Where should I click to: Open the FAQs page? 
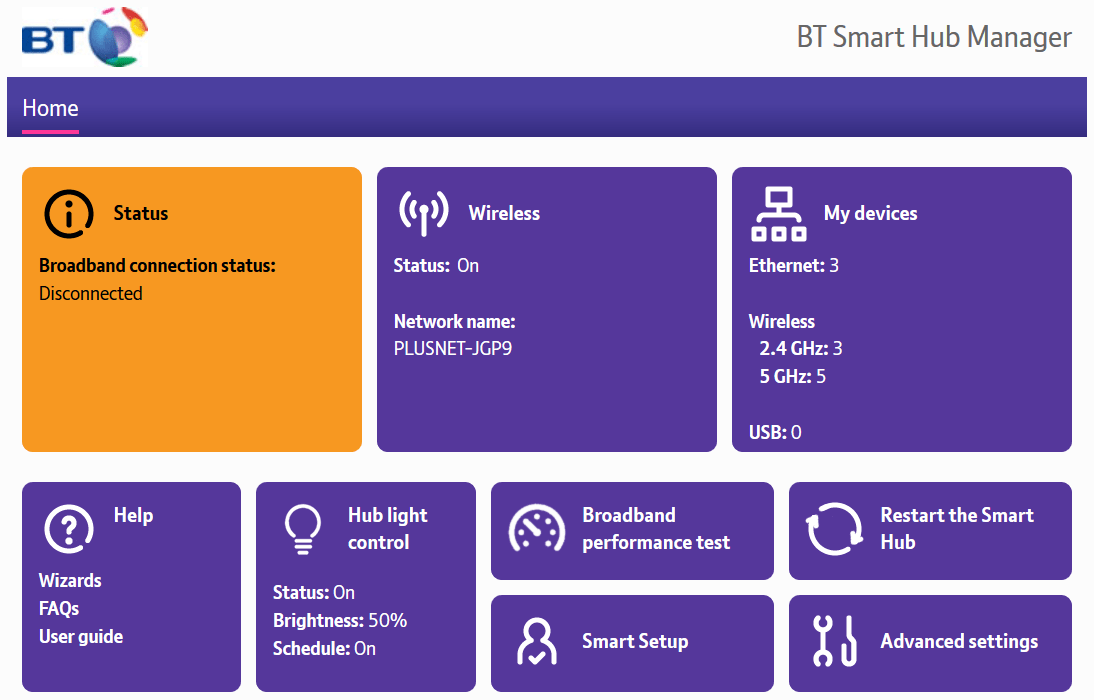pos(59,608)
